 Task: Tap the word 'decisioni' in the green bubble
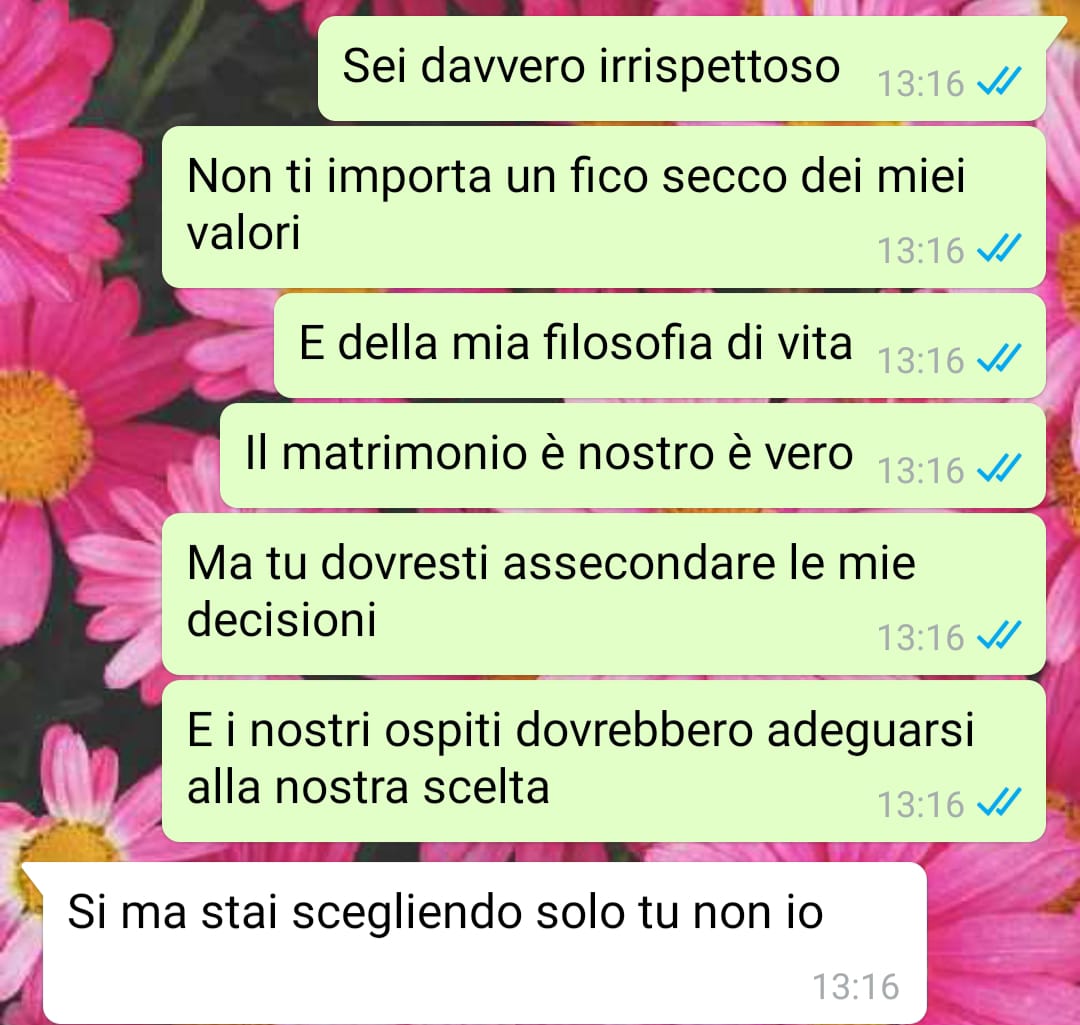click(282, 619)
